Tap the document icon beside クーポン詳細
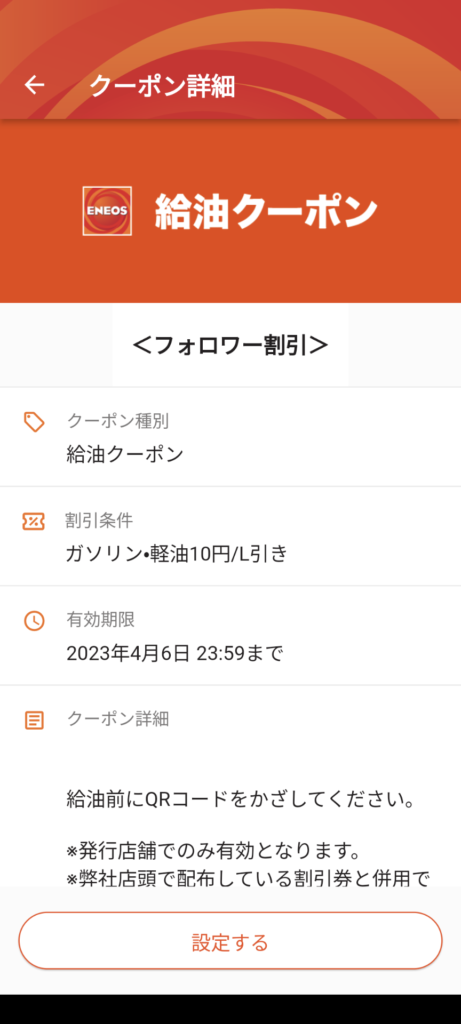This screenshot has width=461, height=1024. click(x=34, y=720)
